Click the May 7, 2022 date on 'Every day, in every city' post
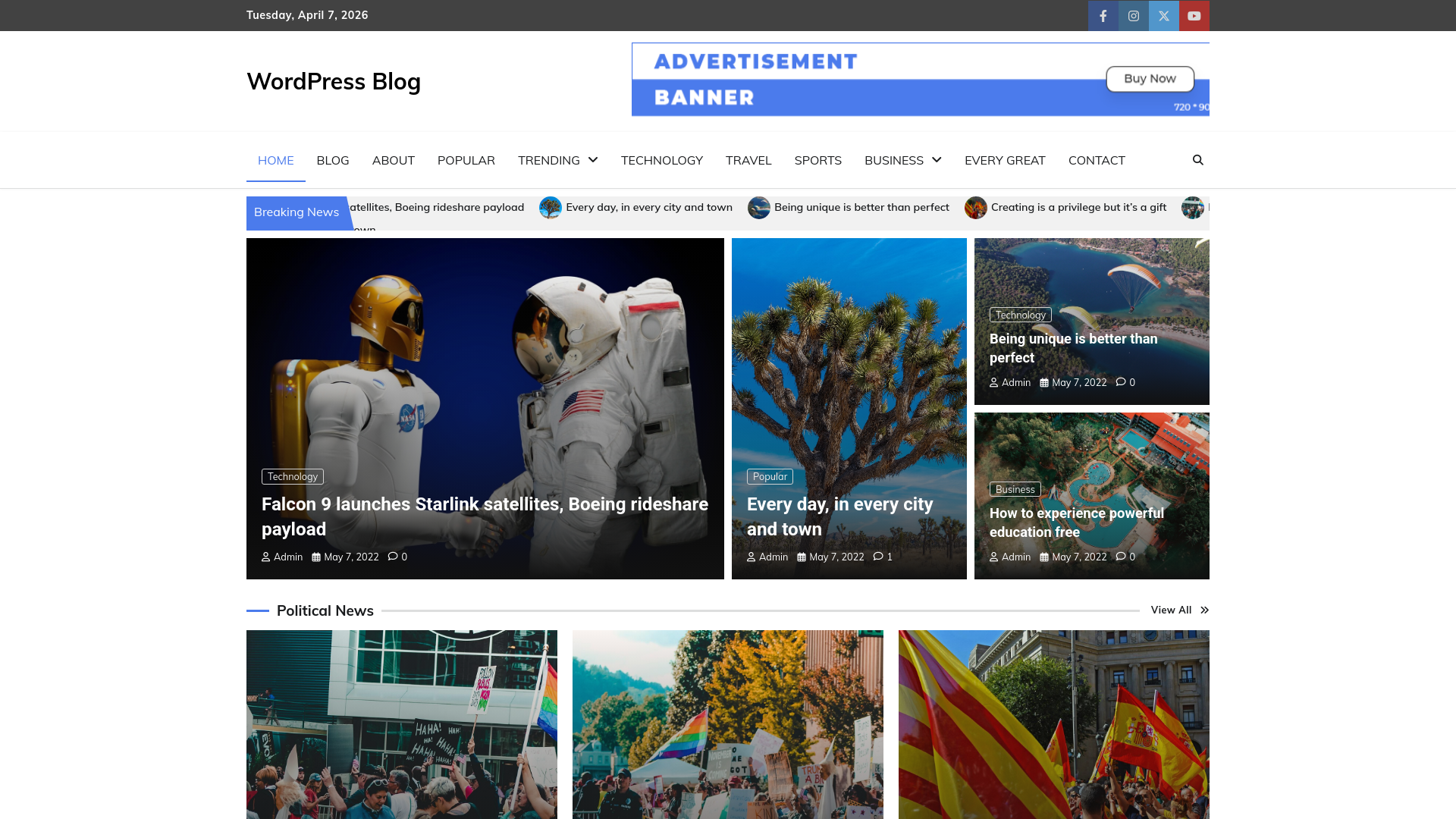 tap(830, 557)
